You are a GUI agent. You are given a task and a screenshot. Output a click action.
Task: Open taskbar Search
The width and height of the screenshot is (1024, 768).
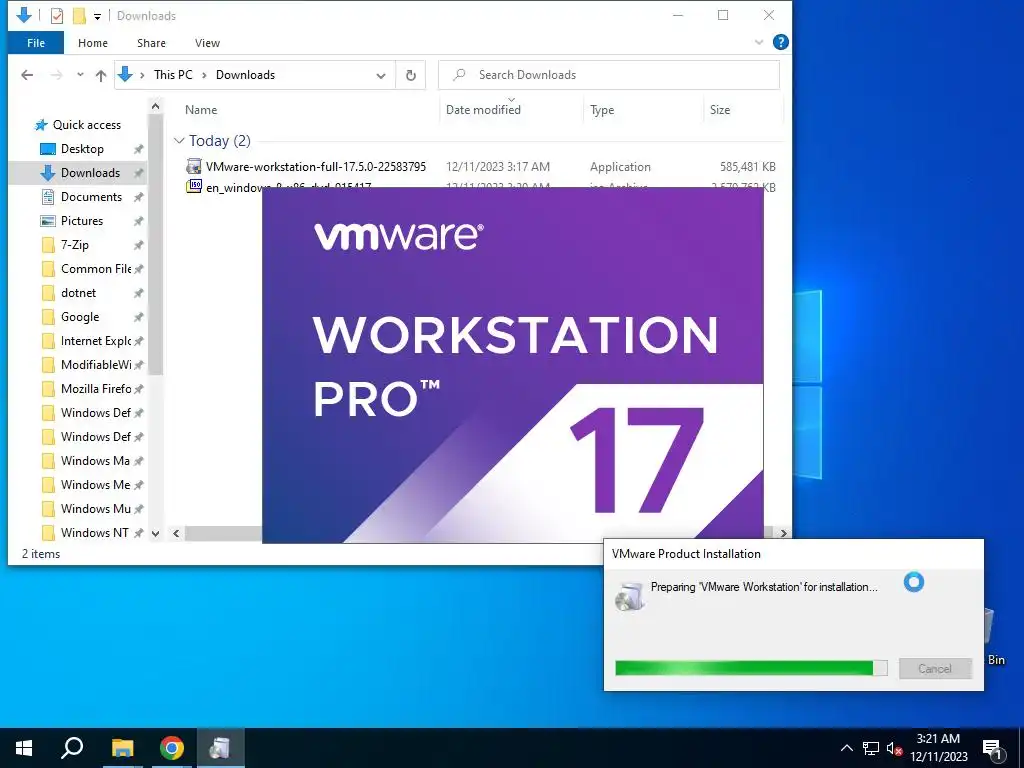point(72,748)
